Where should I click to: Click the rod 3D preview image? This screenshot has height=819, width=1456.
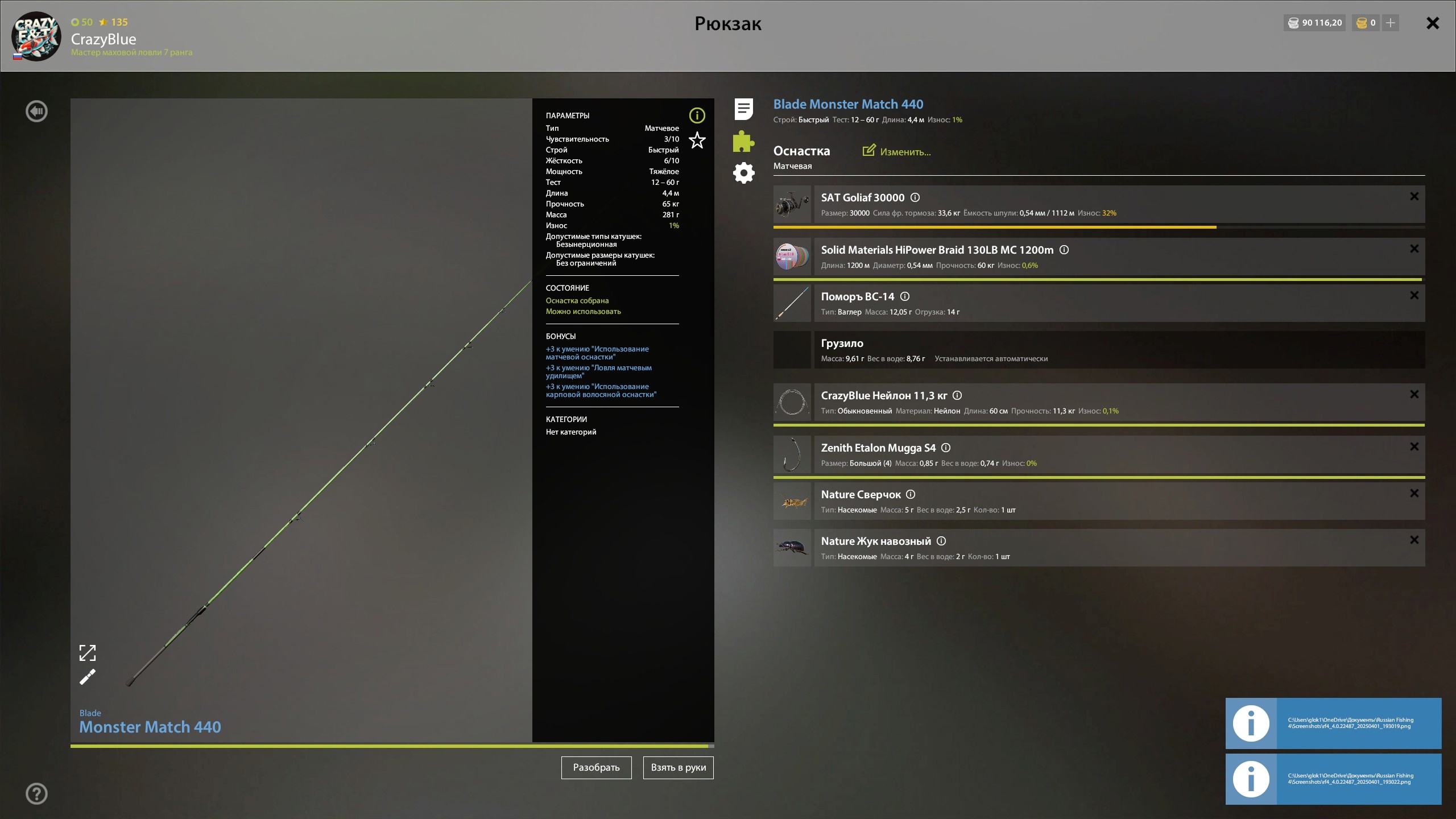301,420
